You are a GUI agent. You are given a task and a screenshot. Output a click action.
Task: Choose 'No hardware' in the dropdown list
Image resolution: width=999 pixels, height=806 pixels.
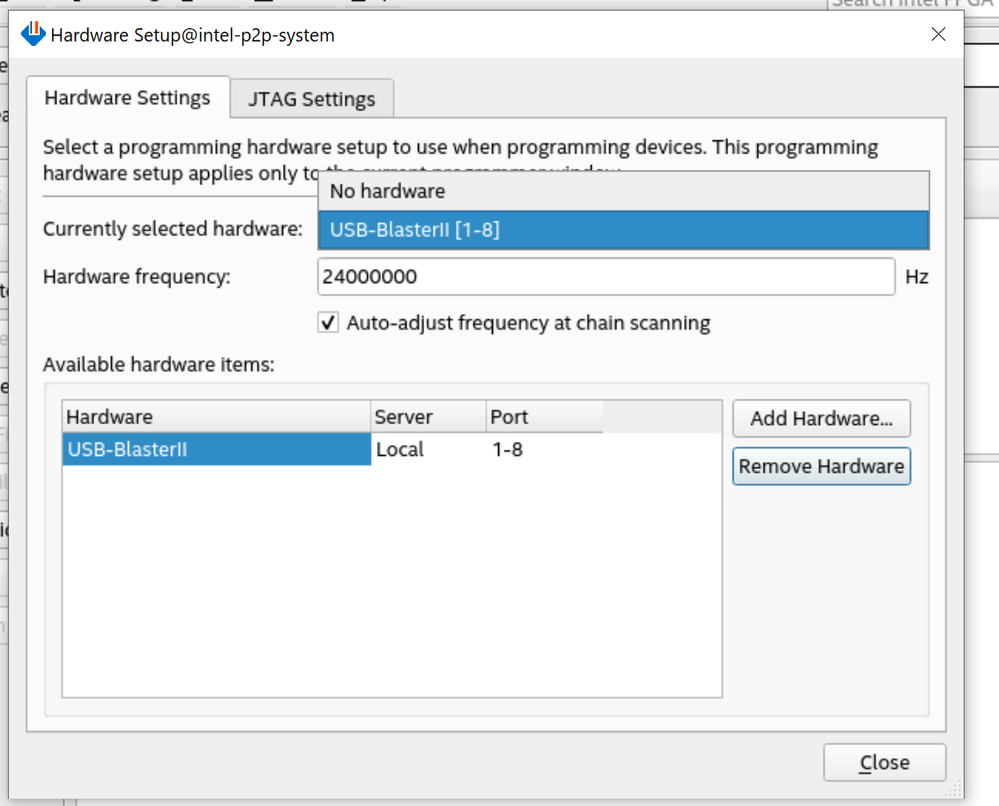click(x=623, y=191)
